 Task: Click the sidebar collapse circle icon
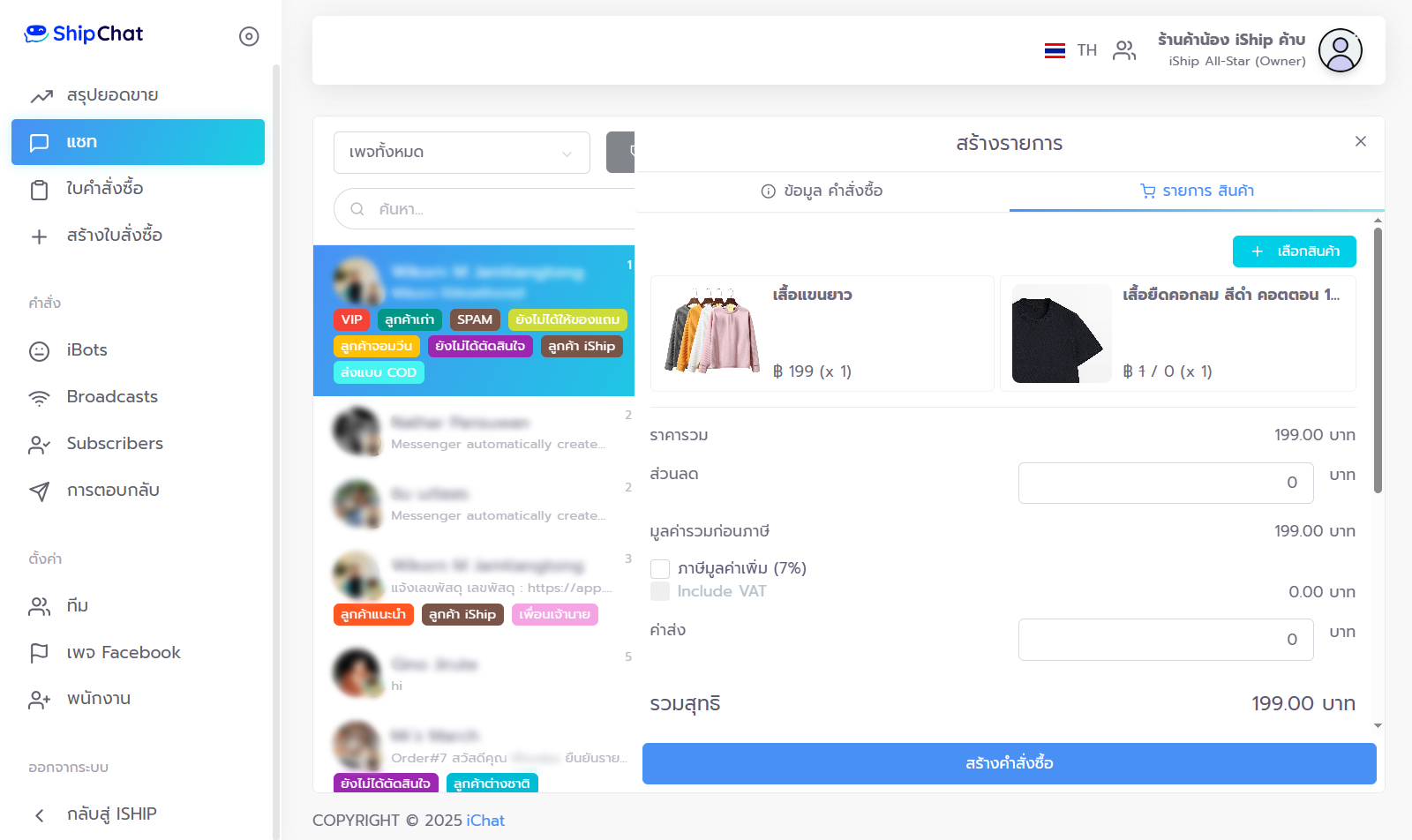click(x=249, y=36)
